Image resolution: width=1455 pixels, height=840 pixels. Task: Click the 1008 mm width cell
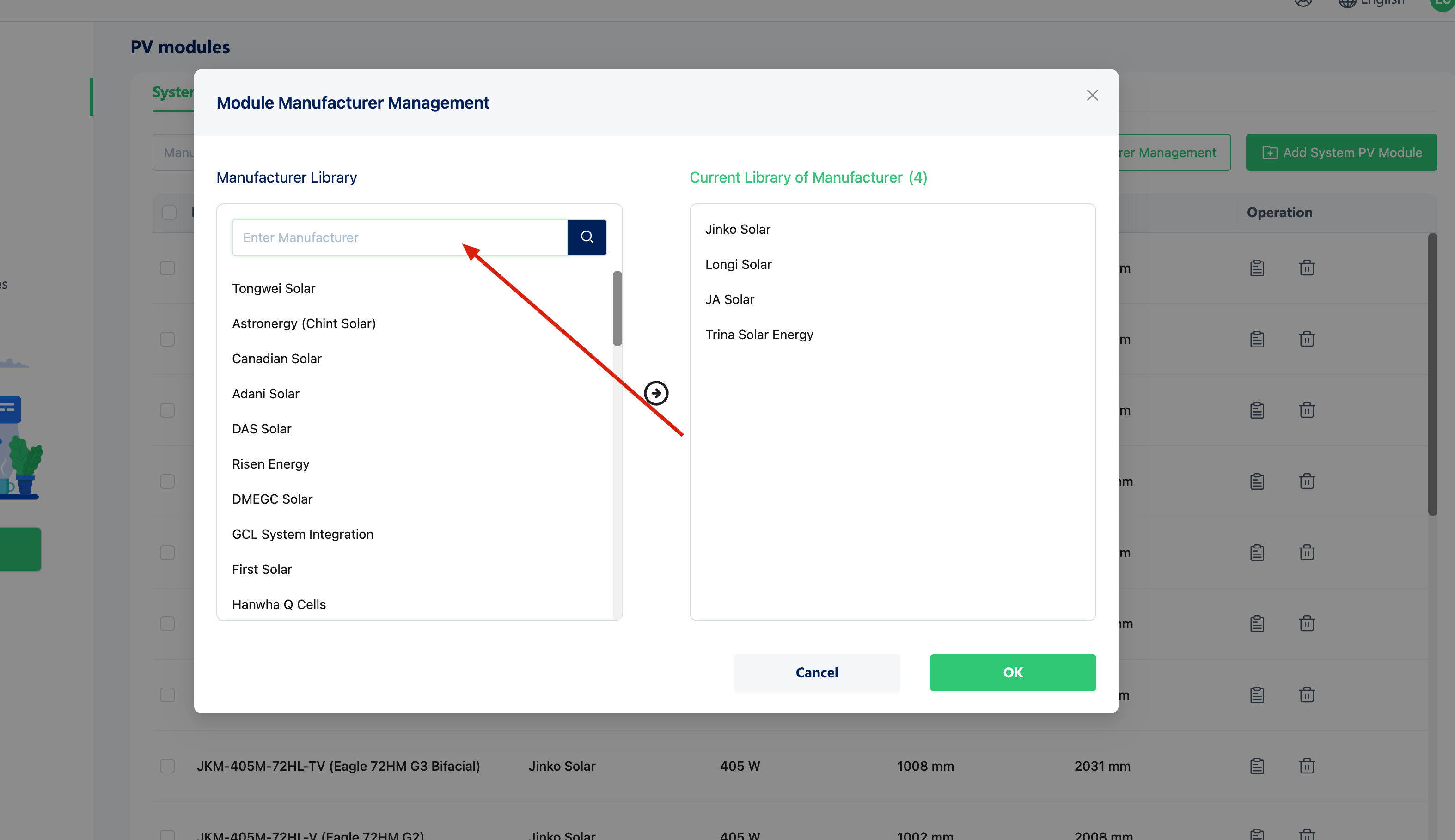(x=925, y=766)
